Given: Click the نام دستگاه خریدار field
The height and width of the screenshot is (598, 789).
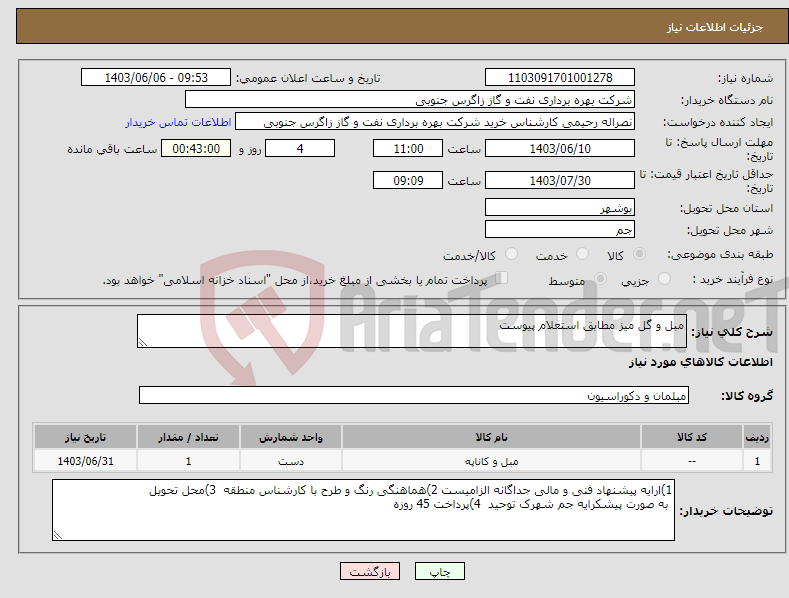Looking at the screenshot, I should point(410,100).
